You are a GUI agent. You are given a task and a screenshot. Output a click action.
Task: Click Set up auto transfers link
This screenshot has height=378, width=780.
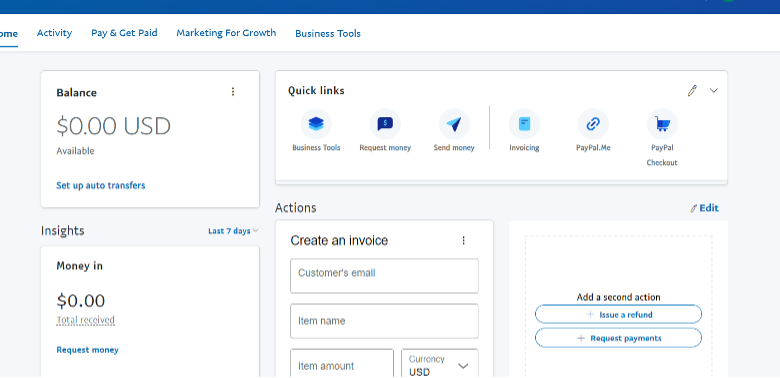tap(100, 186)
